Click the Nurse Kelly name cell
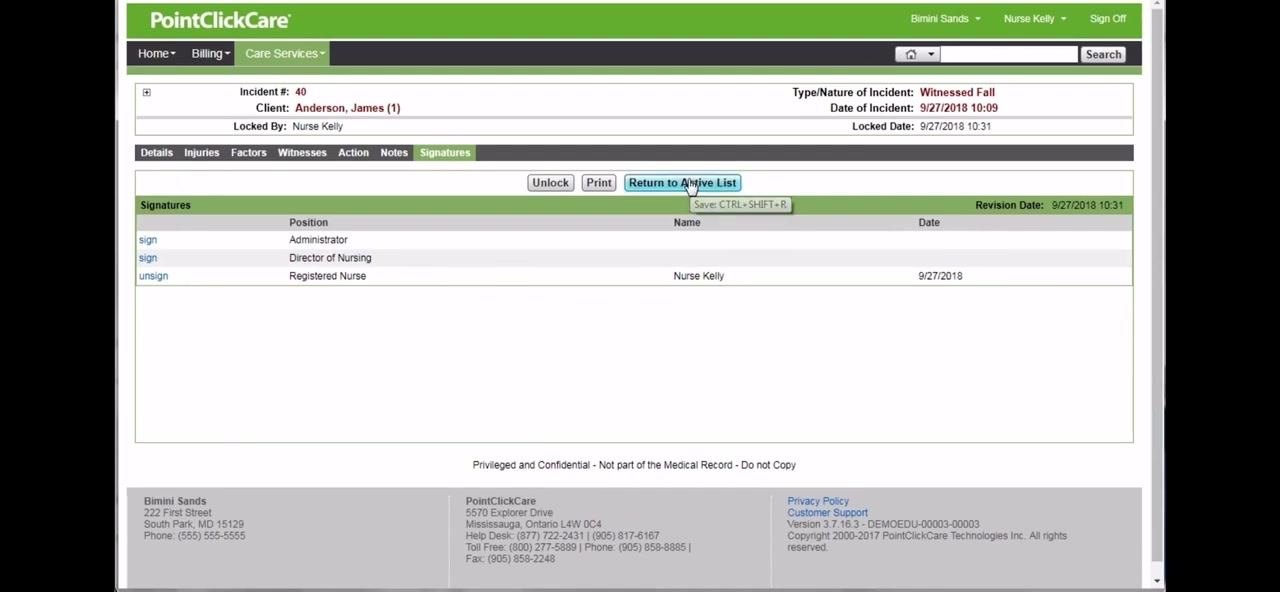This screenshot has height=592, width=1280. point(698,276)
